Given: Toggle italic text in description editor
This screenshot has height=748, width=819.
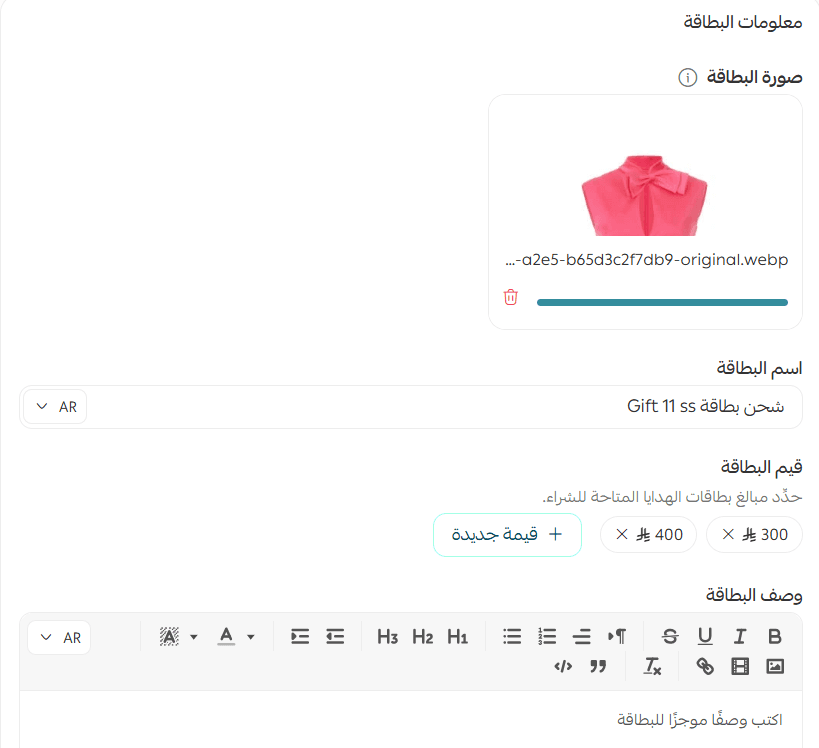Looking at the screenshot, I should tap(740, 636).
